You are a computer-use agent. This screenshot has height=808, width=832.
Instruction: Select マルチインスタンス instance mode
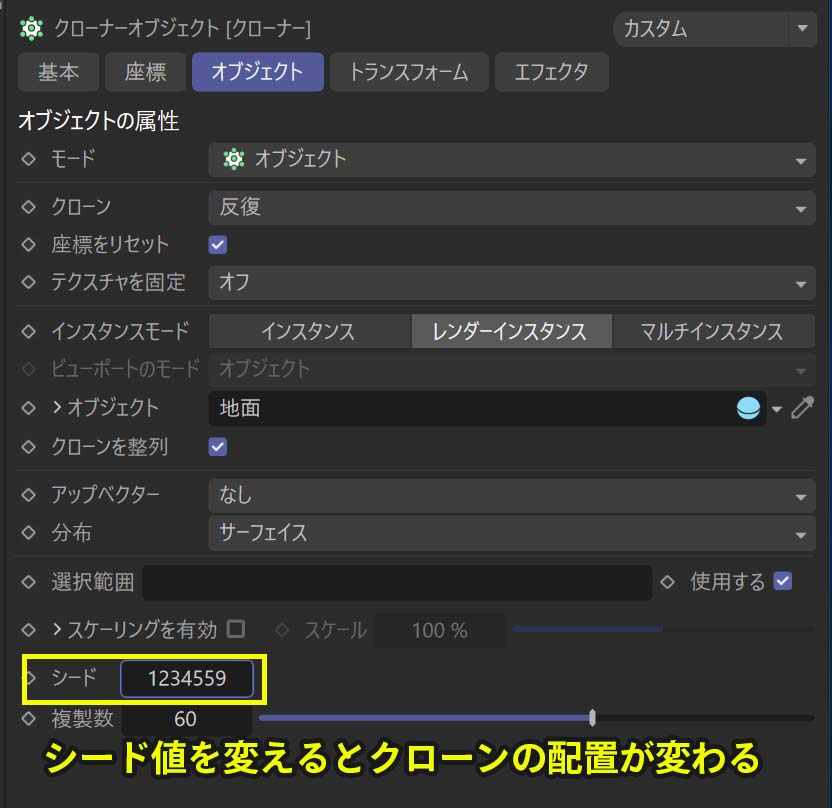(x=713, y=332)
